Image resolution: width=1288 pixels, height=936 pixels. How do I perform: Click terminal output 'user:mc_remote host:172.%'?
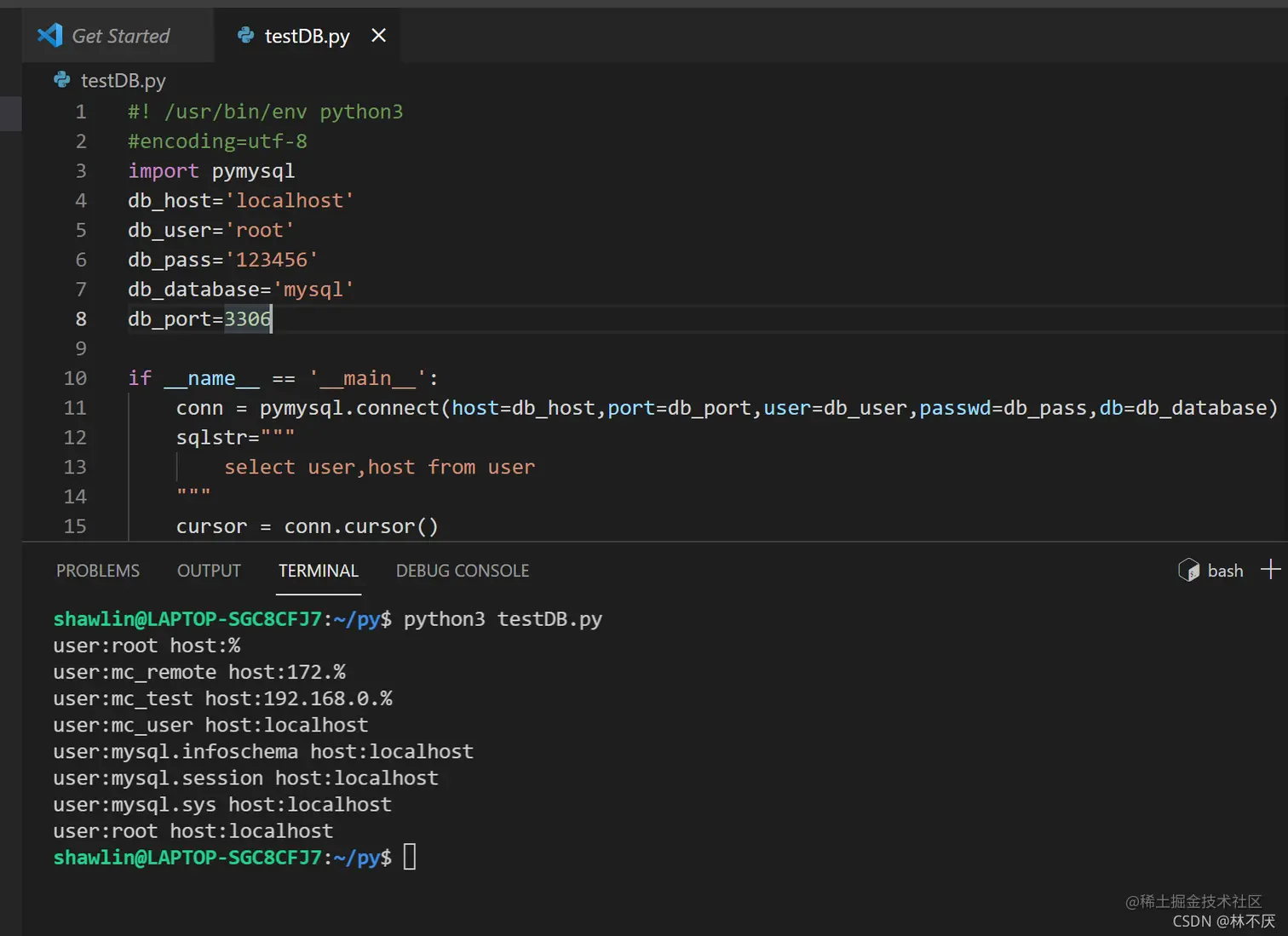pos(199,672)
